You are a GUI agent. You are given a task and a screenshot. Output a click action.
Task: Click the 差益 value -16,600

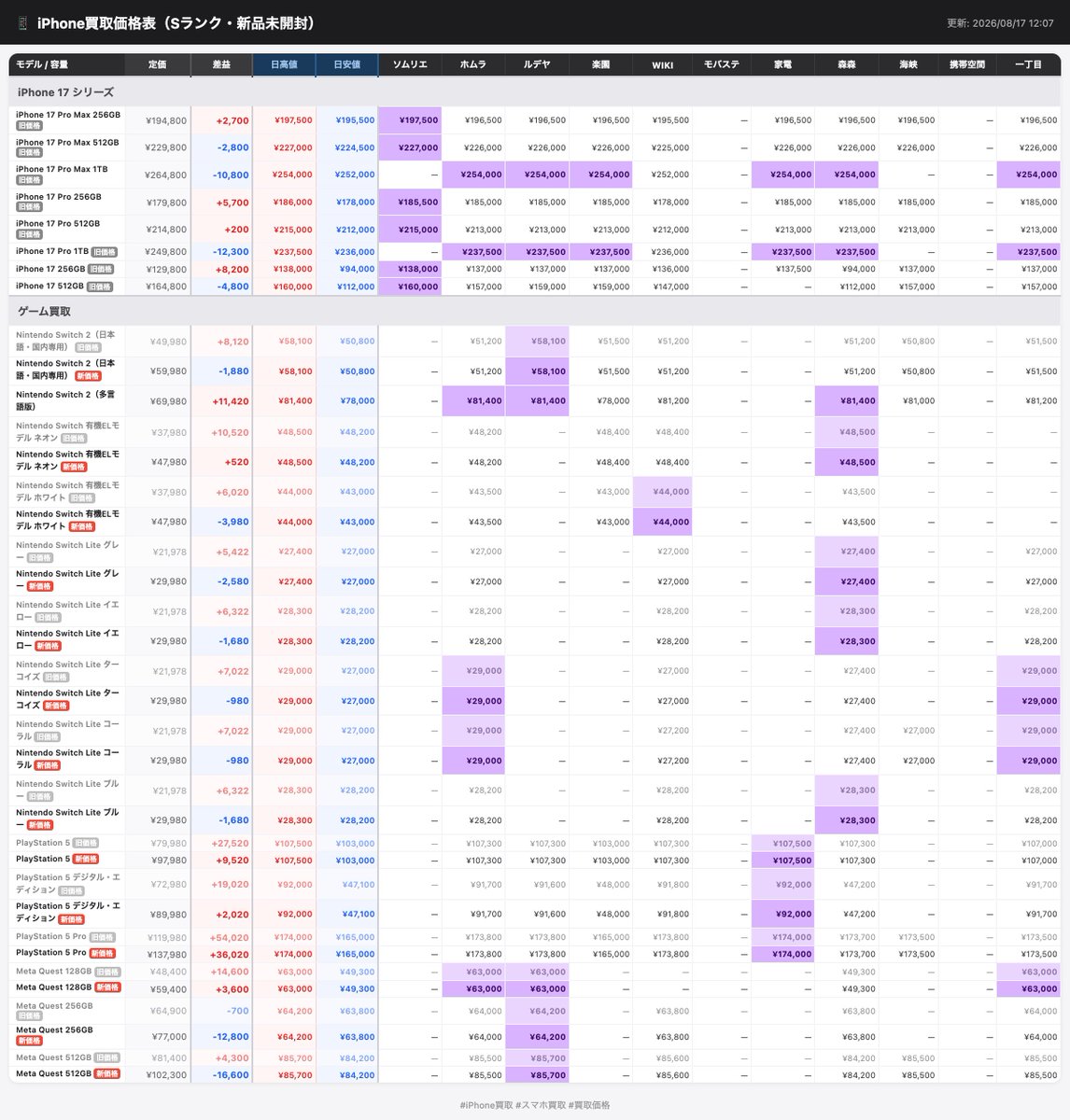click(232, 1075)
